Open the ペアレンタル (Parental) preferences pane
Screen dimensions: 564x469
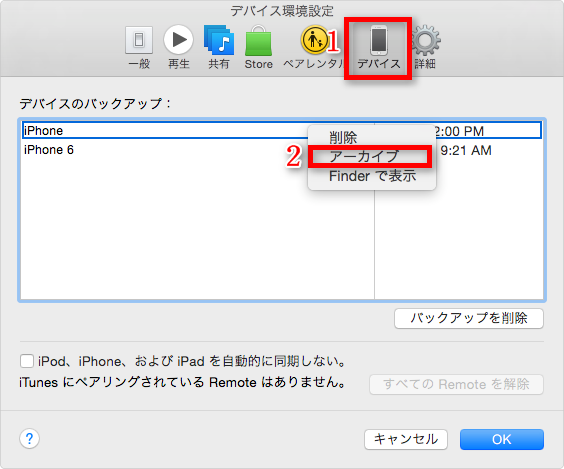[314, 47]
